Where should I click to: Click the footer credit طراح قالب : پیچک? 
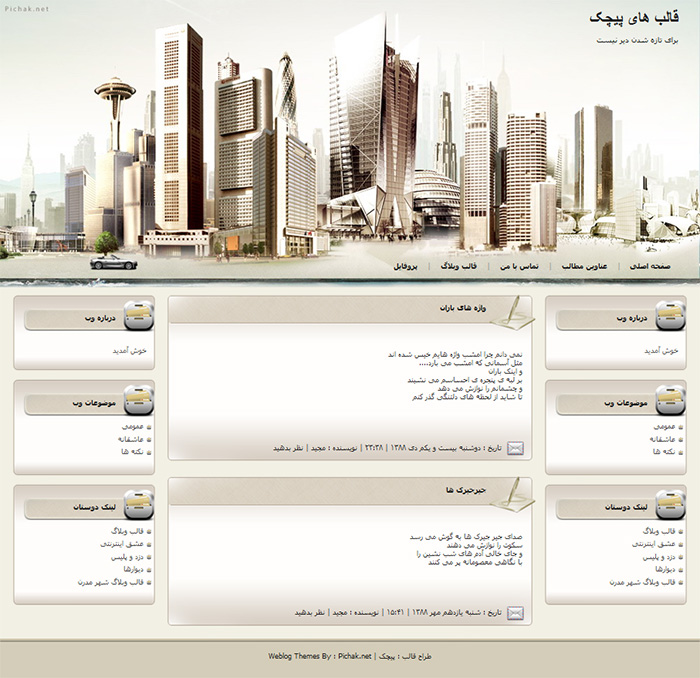[405, 656]
